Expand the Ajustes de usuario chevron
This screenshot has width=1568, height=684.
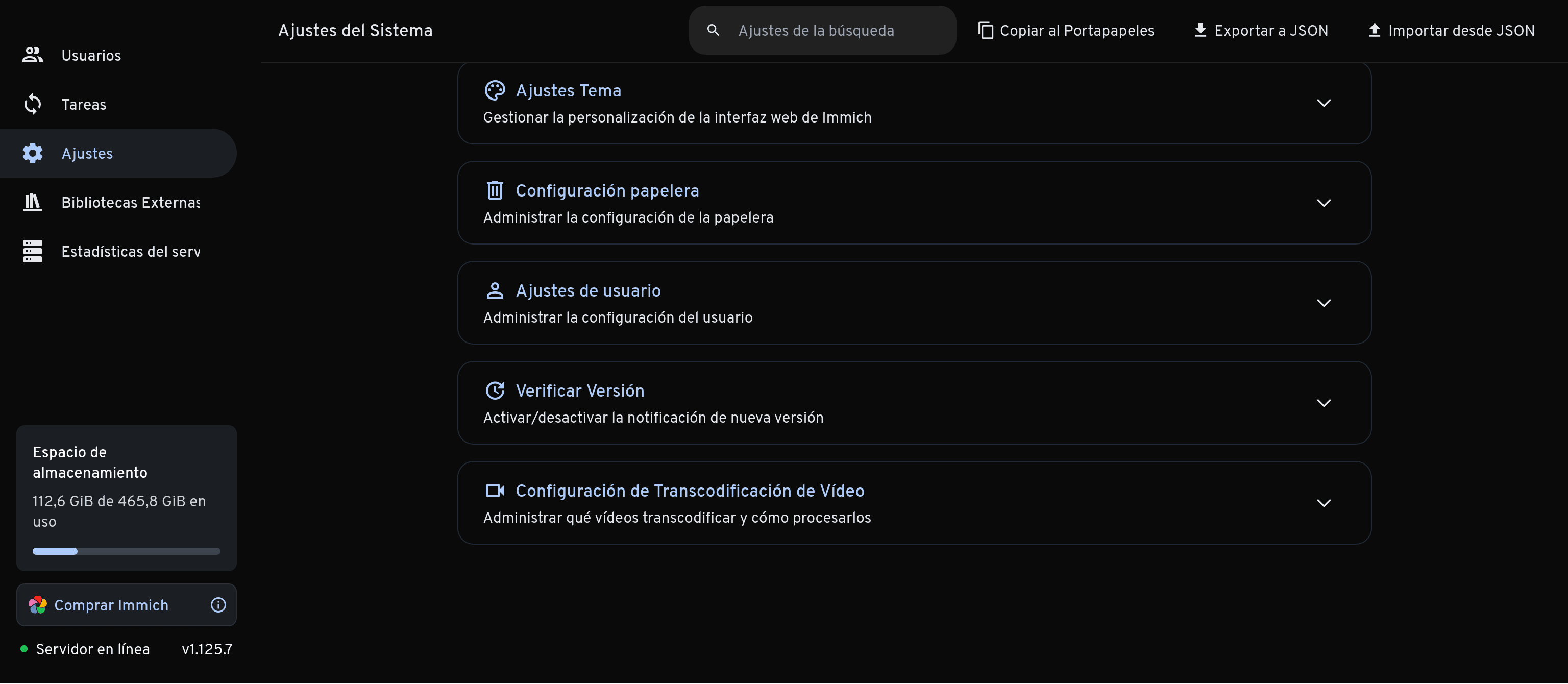[1324, 303]
